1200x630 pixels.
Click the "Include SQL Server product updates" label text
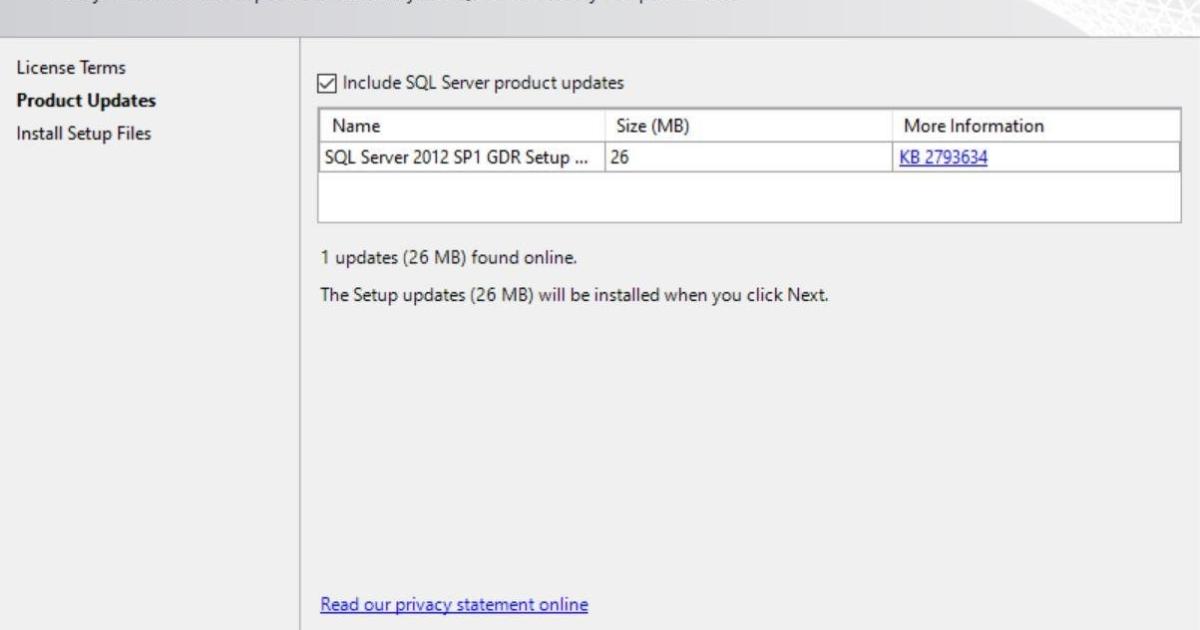(x=490, y=82)
